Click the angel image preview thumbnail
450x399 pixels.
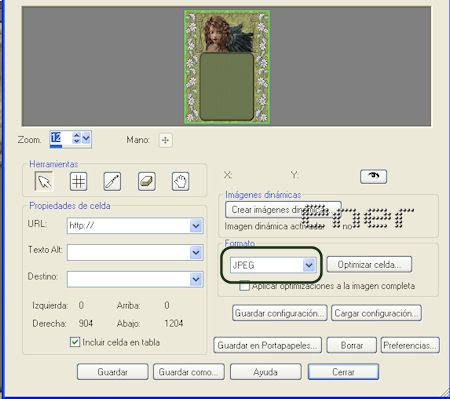pyautogui.click(x=227, y=67)
